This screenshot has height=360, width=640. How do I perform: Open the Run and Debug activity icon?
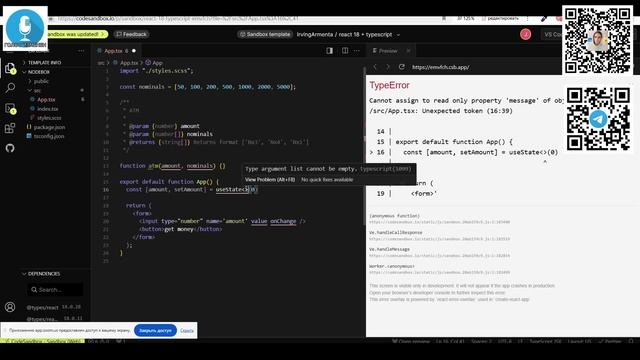[x=10, y=108]
